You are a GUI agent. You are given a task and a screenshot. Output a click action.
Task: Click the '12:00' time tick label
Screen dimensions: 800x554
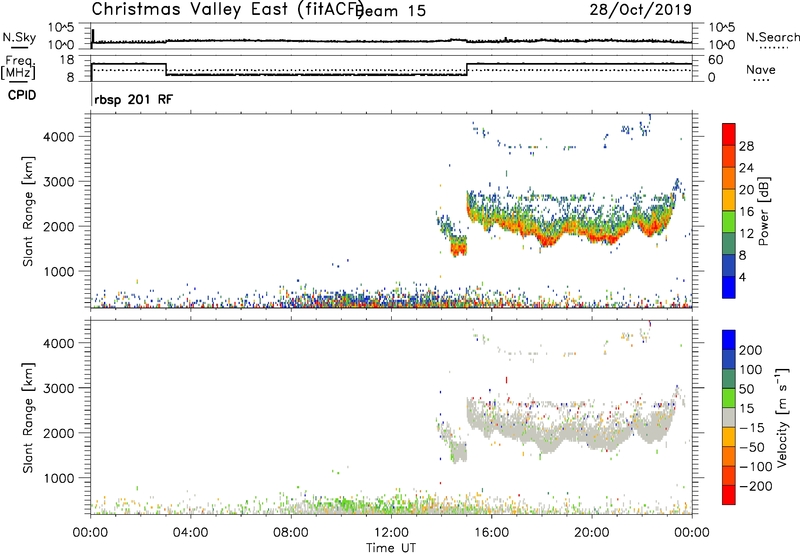391,533
